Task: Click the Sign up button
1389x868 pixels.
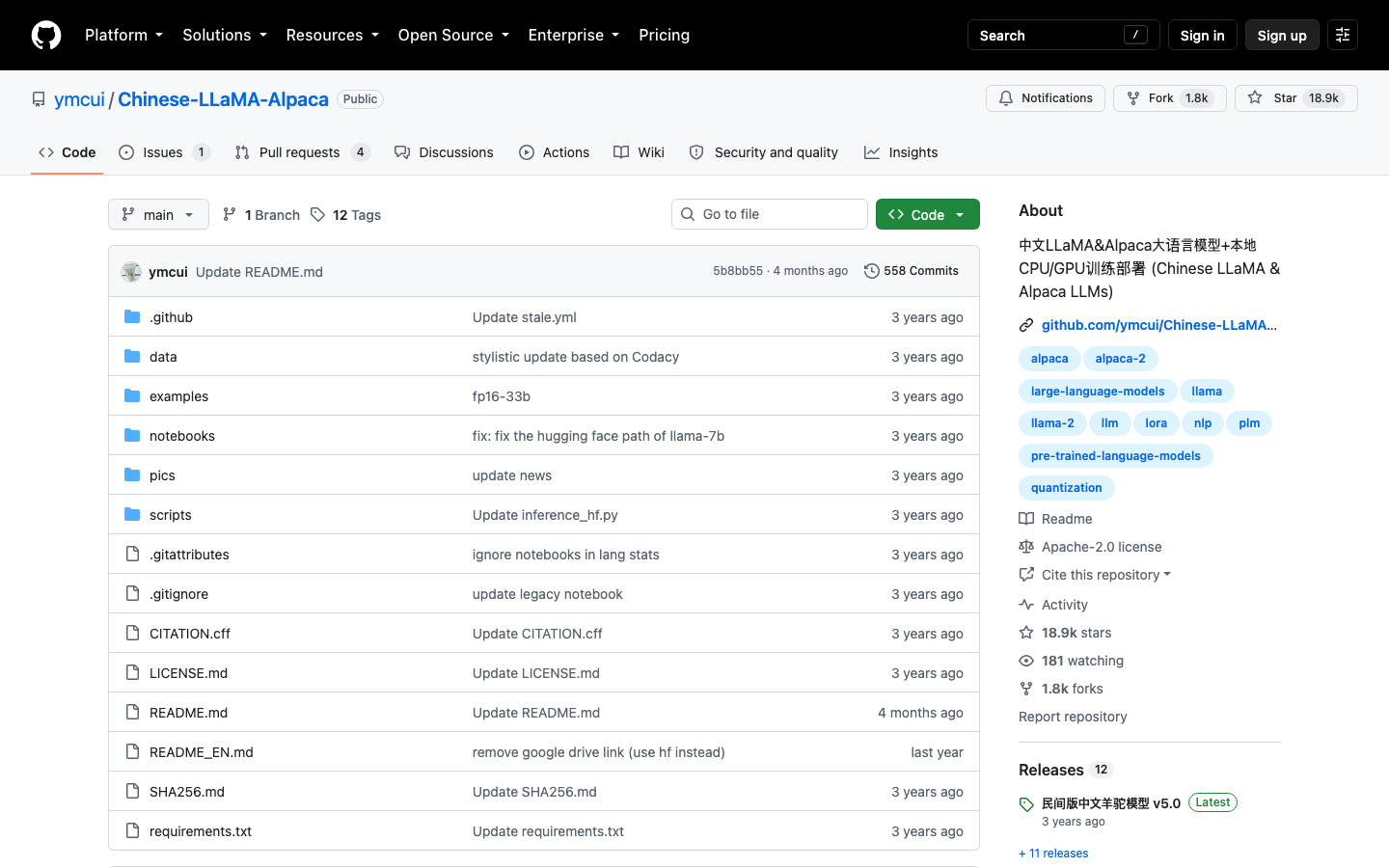Action: pyautogui.click(x=1282, y=35)
